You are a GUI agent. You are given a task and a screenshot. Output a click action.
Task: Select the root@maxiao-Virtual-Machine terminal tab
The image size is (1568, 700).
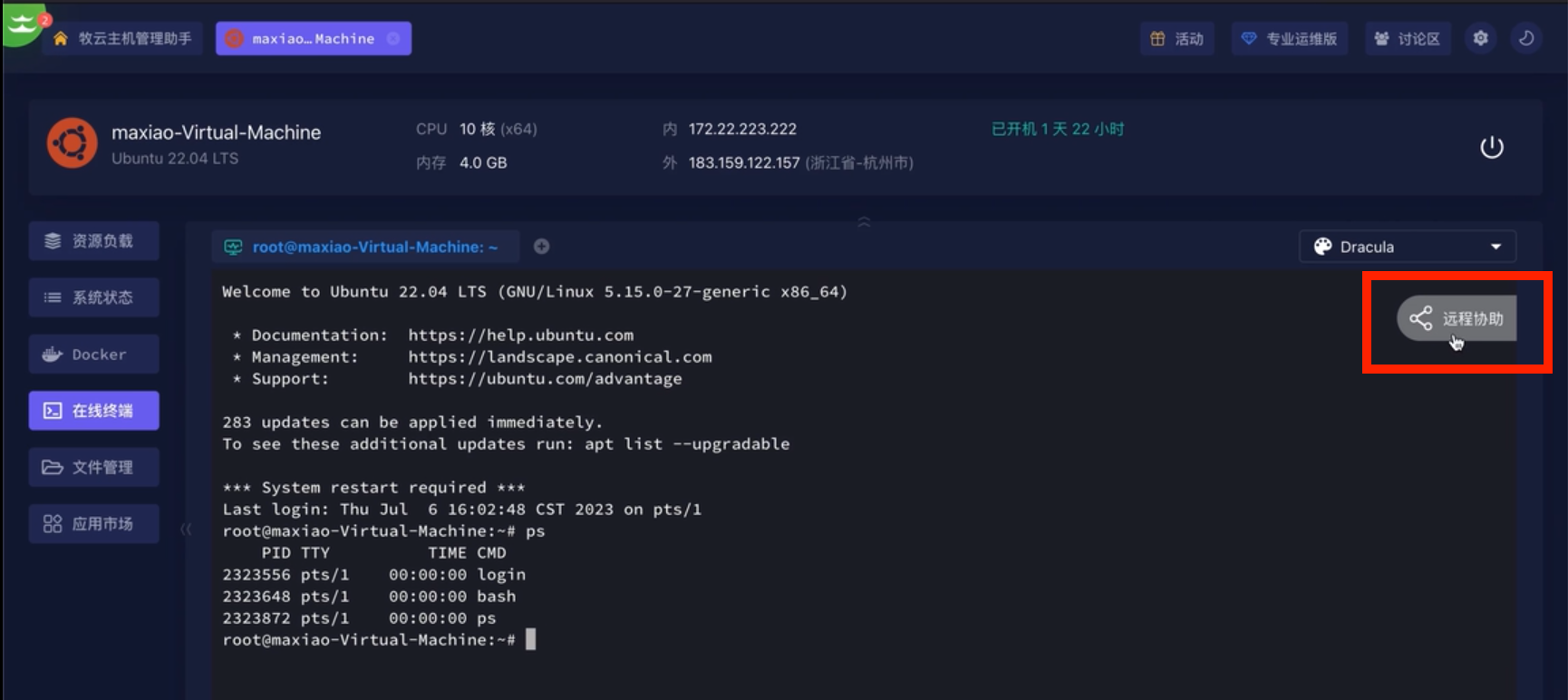(364, 247)
